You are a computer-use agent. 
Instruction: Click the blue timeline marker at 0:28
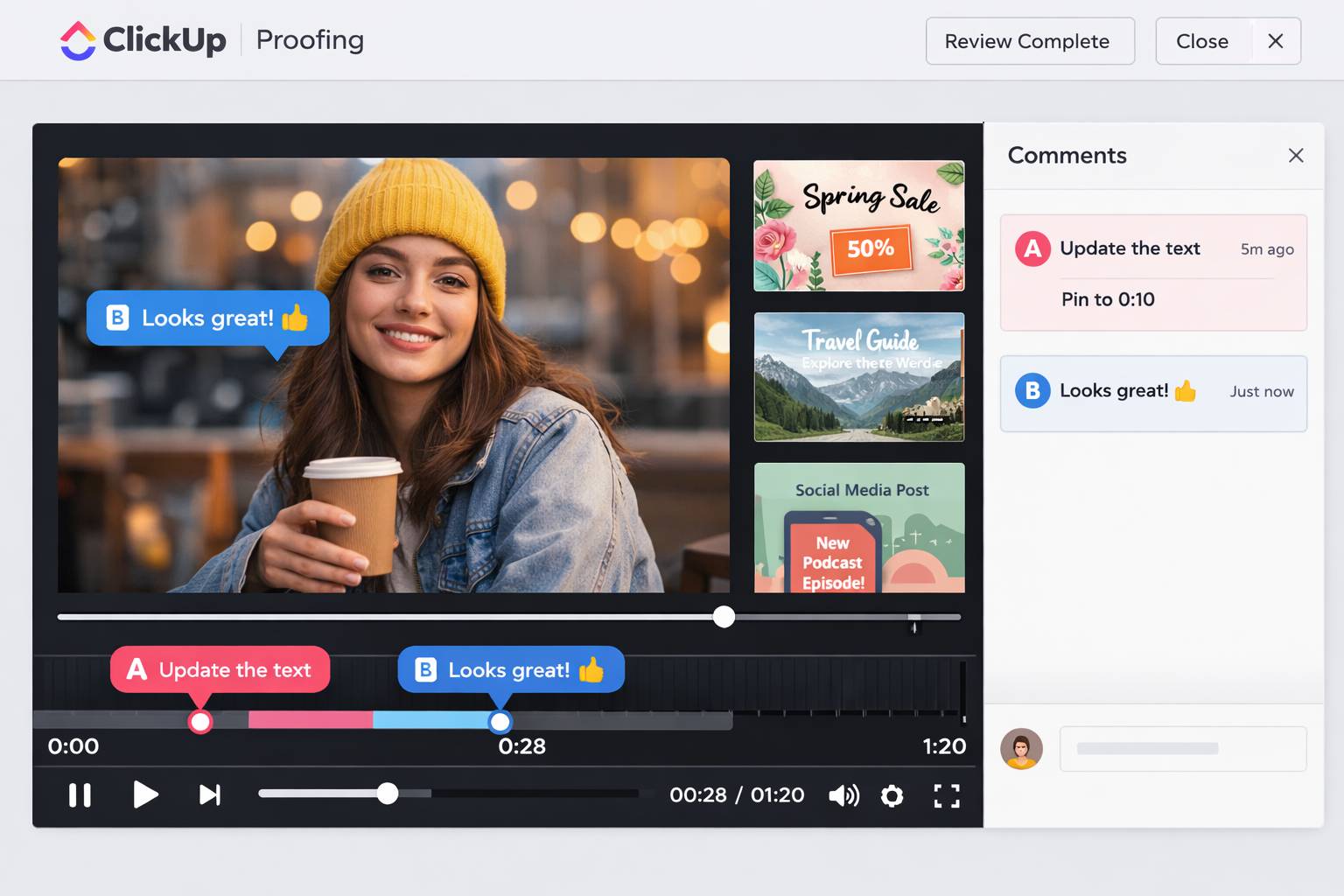coord(500,722)
